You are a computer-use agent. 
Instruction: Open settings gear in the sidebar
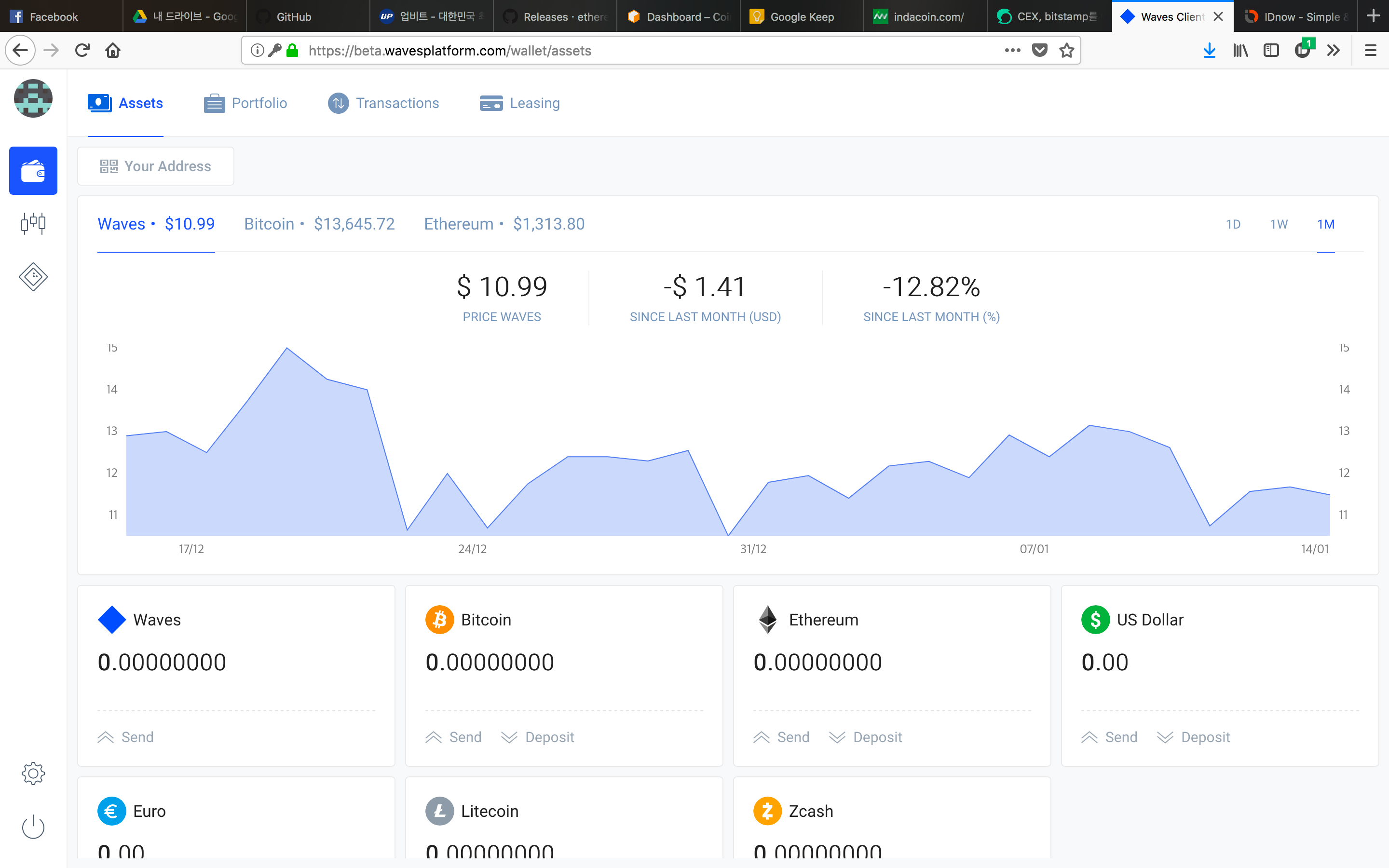click(33, 773)
